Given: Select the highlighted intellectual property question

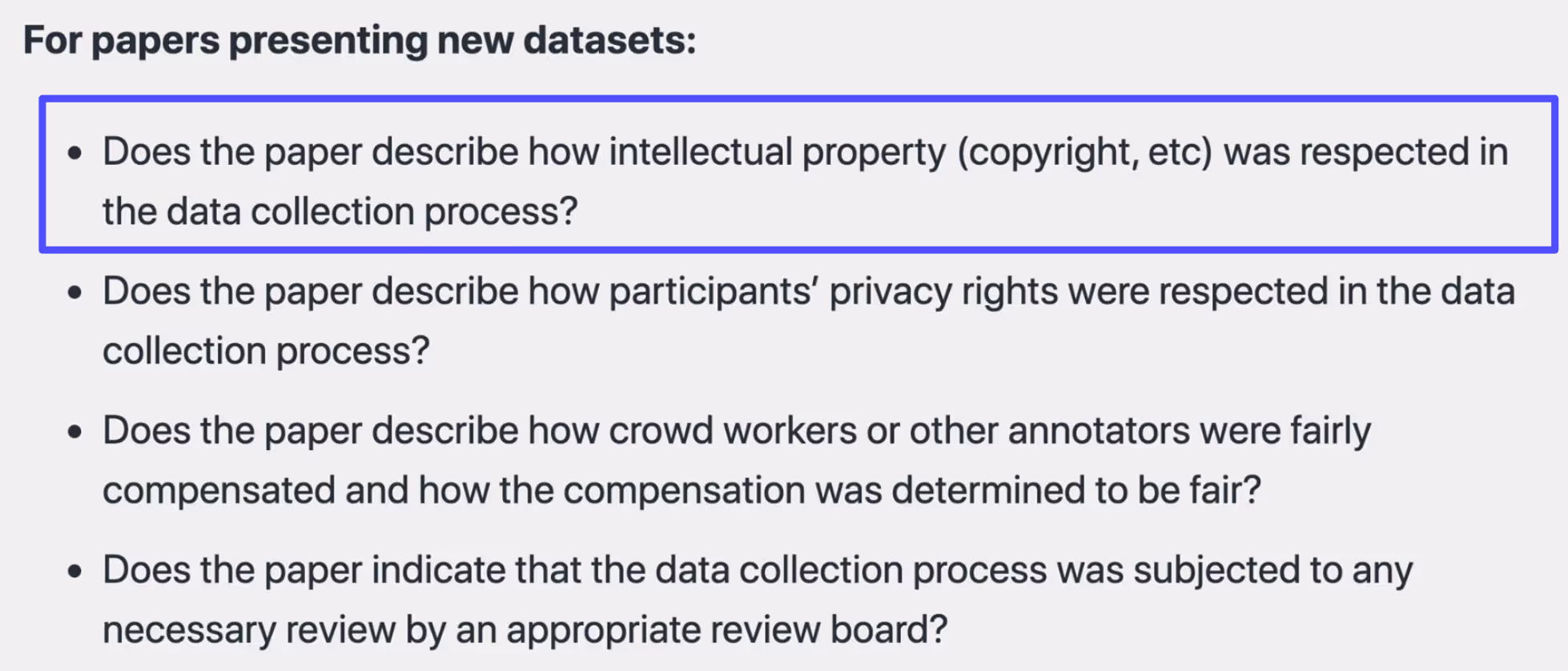Looking at the screenshot, I should (x=798, y=174).
